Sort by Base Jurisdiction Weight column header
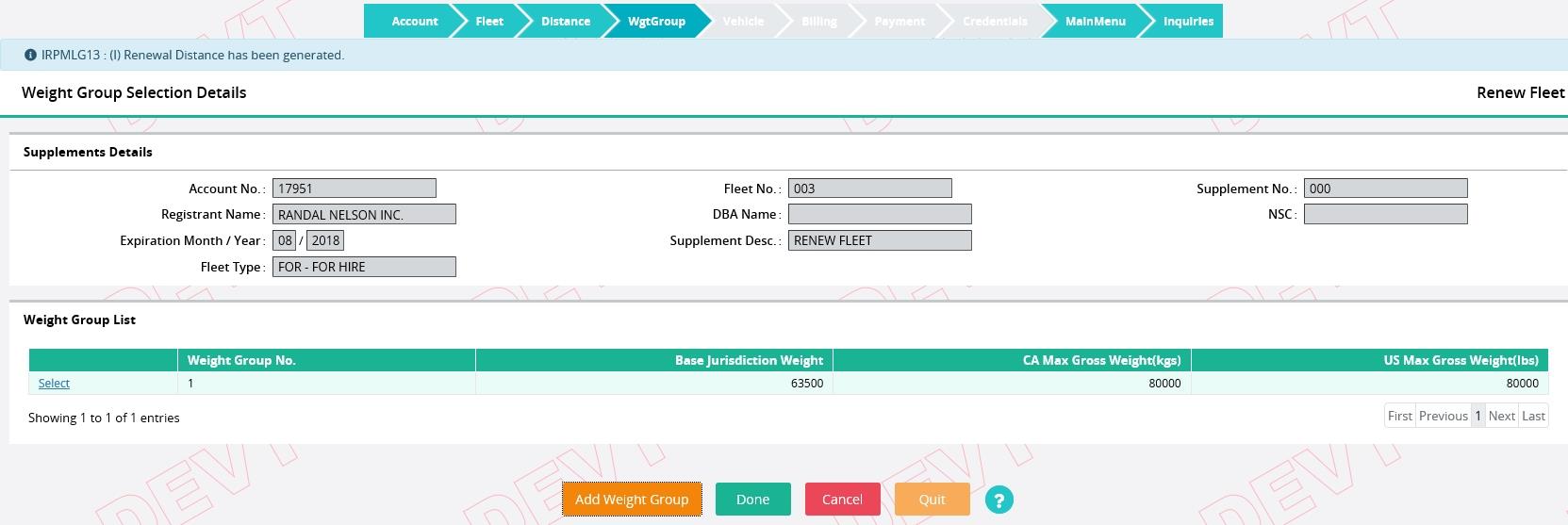 tap(654, 360)
